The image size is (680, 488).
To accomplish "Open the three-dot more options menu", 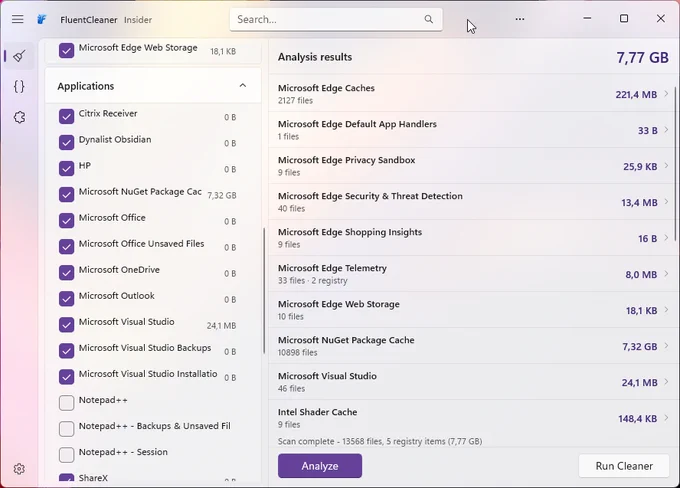I will (520, 19).
